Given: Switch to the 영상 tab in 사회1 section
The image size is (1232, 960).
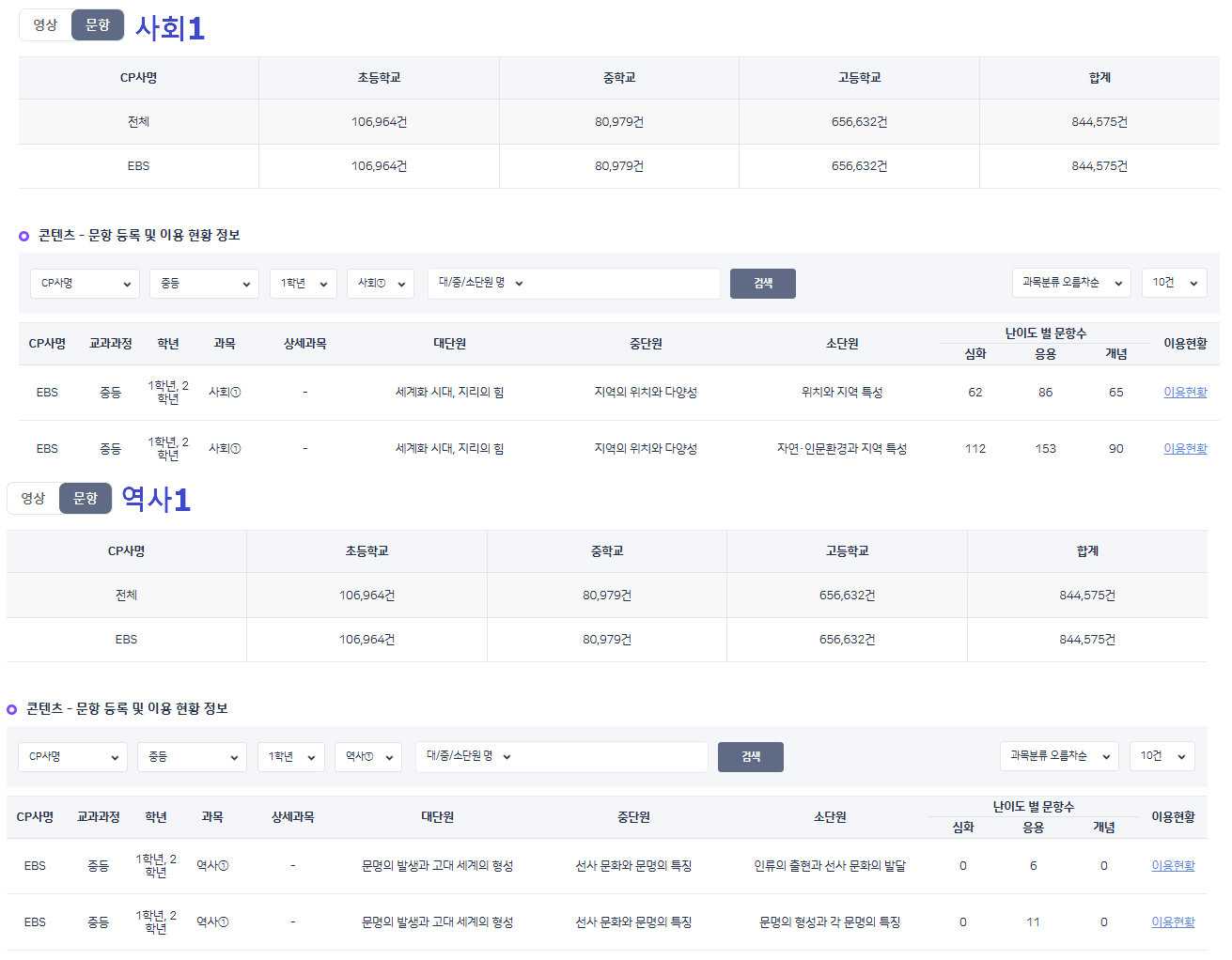Looking at the screenshot, I should tap(45, 25).
